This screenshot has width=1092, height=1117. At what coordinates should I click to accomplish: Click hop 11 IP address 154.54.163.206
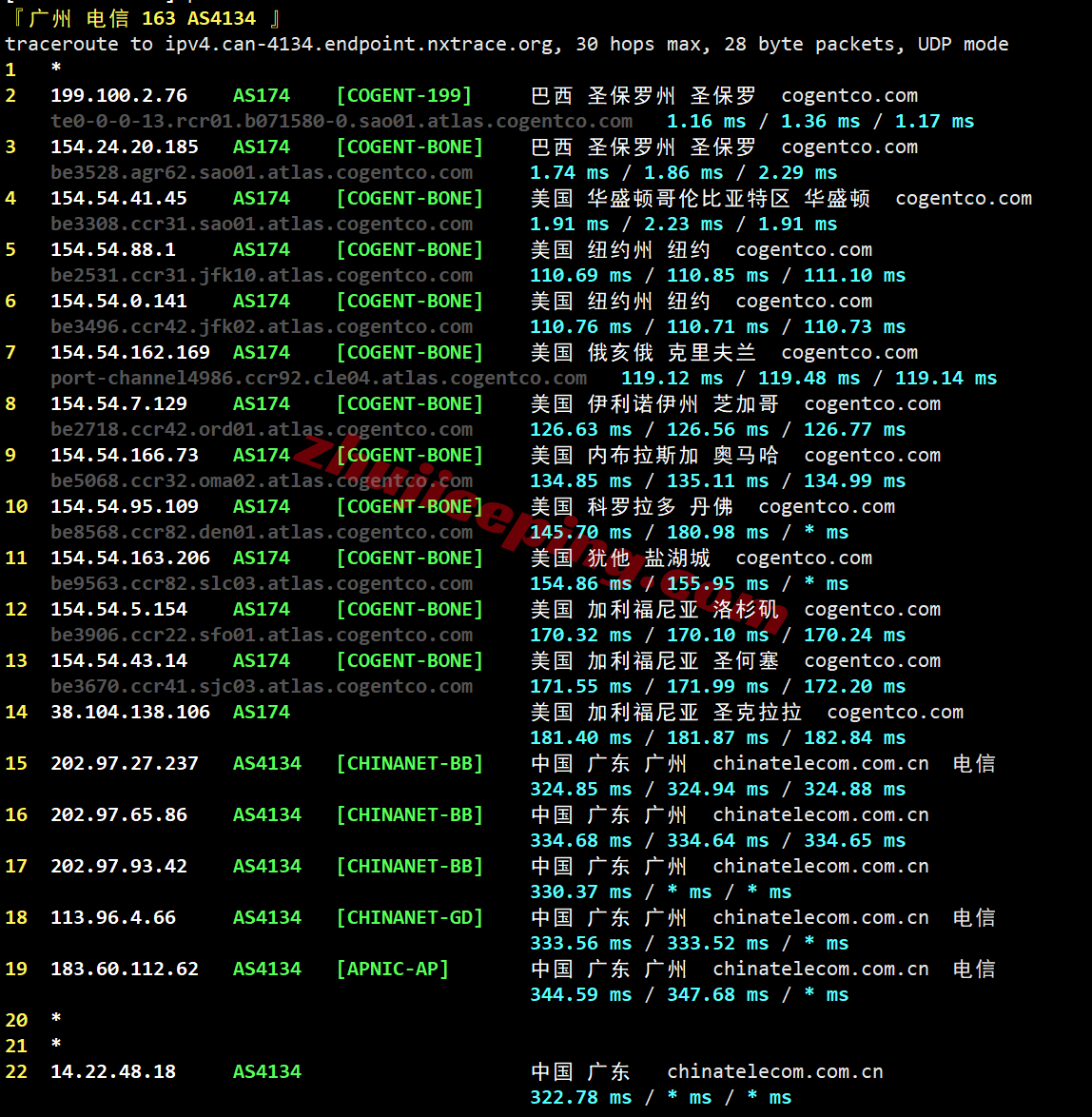130,558
